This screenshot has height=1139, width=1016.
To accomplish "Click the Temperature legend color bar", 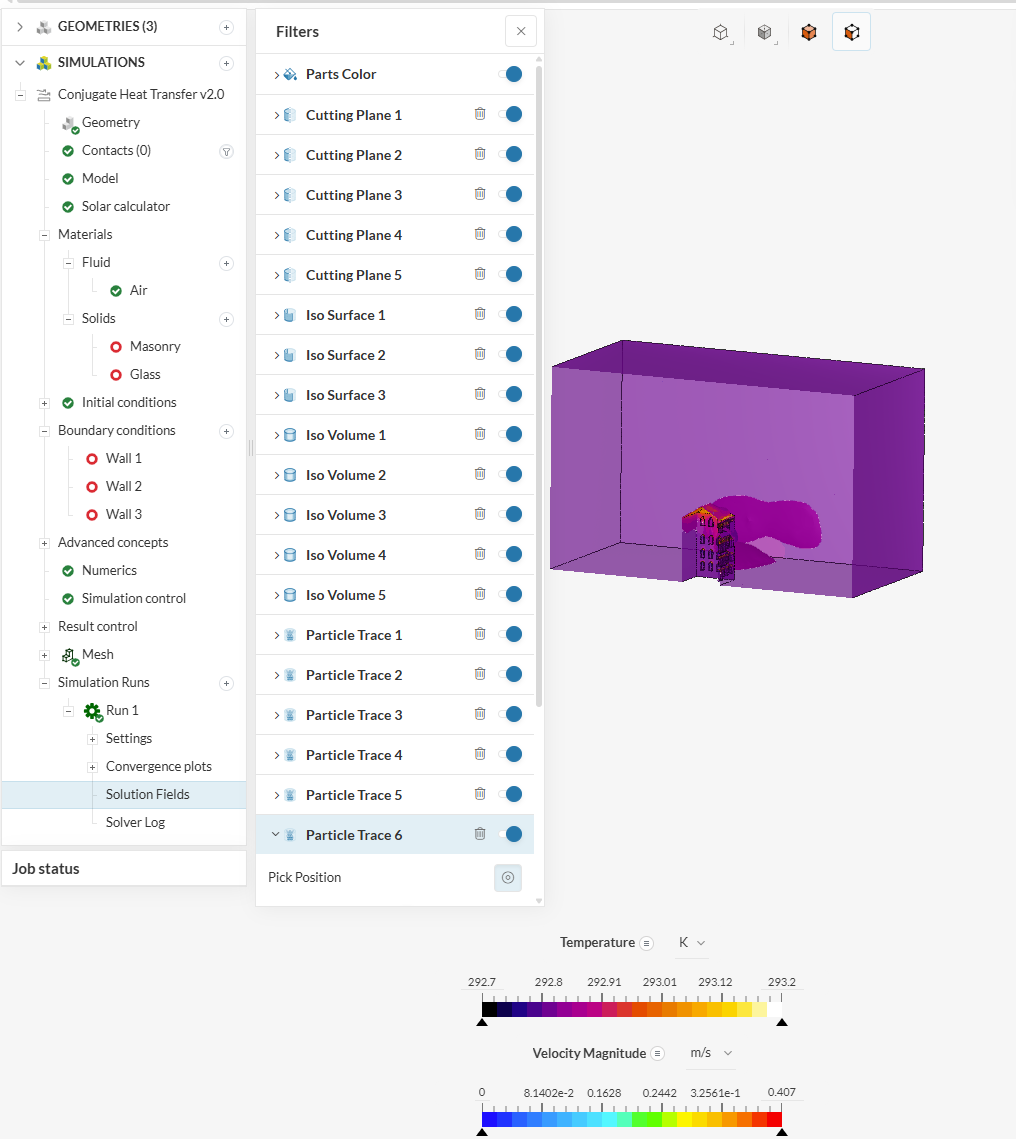I will click(x=632, y=1009).
